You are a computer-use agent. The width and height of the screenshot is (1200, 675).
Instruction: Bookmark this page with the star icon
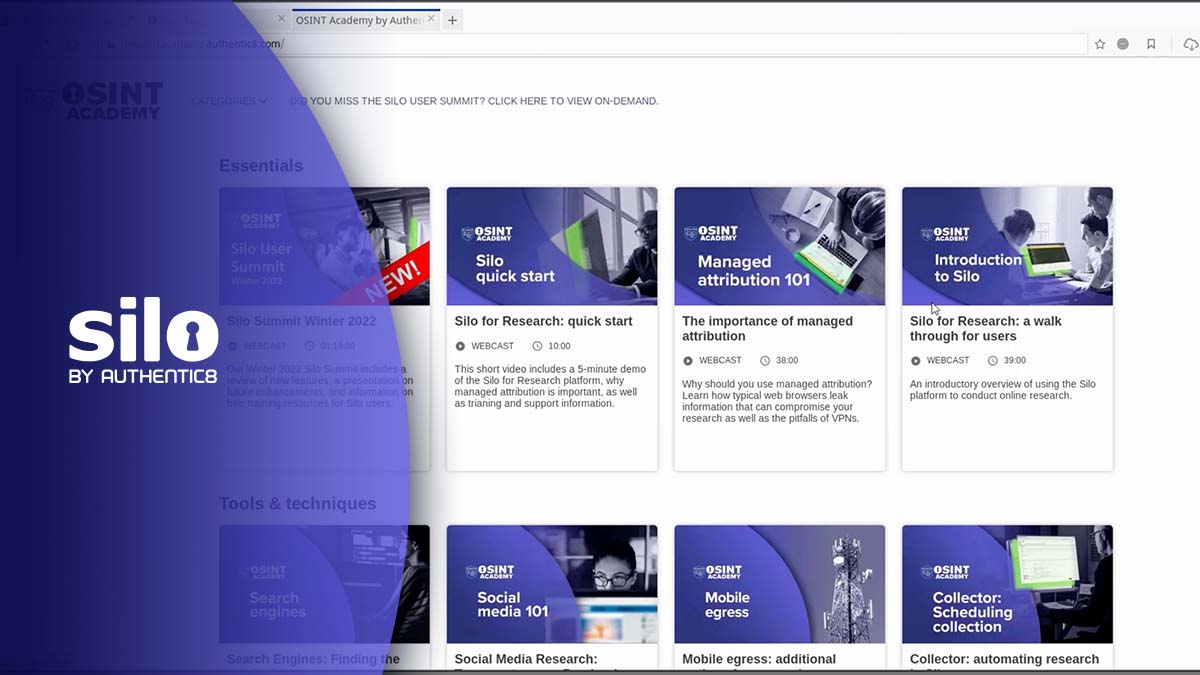1100,44
